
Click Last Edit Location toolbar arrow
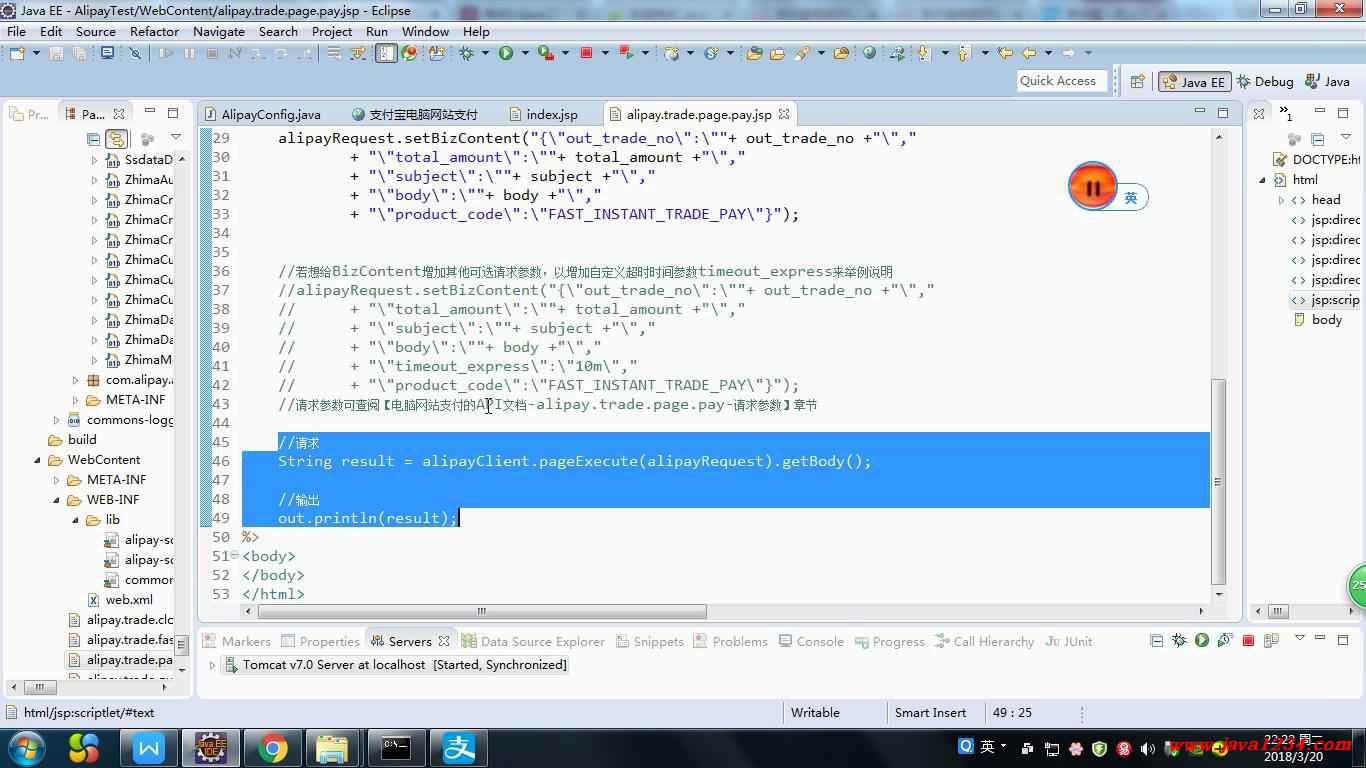tap(1004, 53)
